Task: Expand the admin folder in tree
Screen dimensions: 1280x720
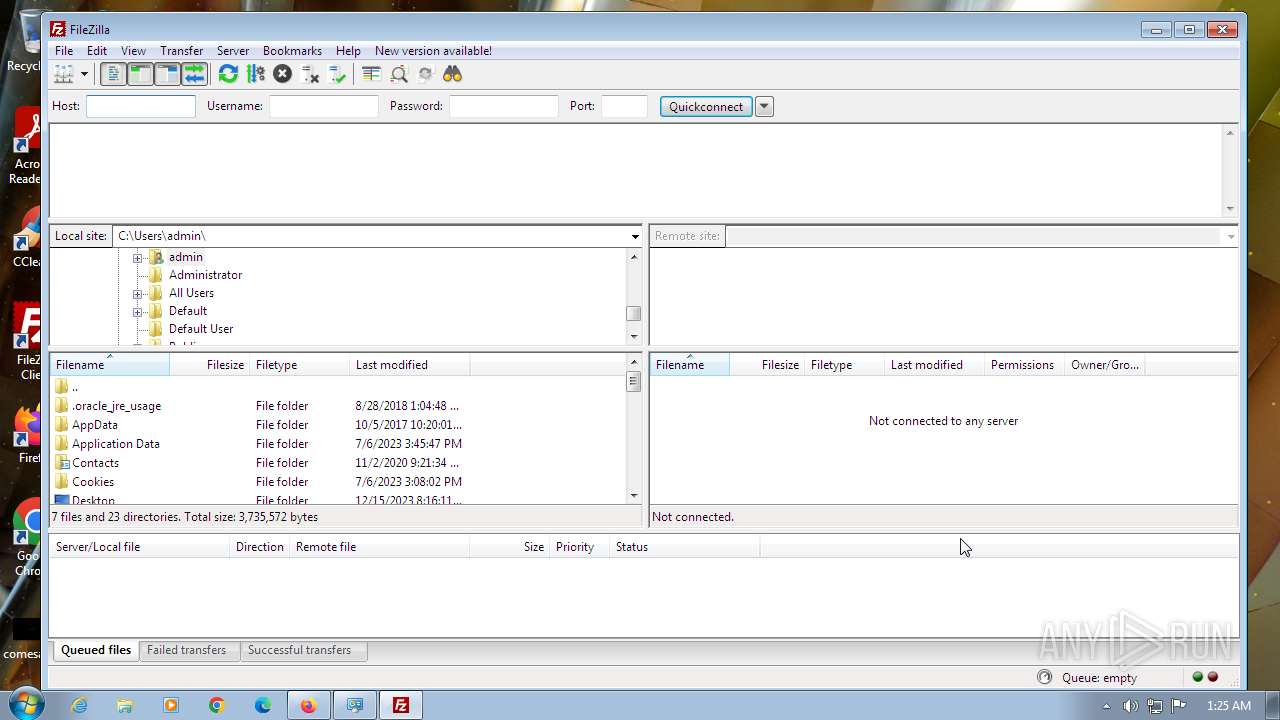Action: point(138,257)
